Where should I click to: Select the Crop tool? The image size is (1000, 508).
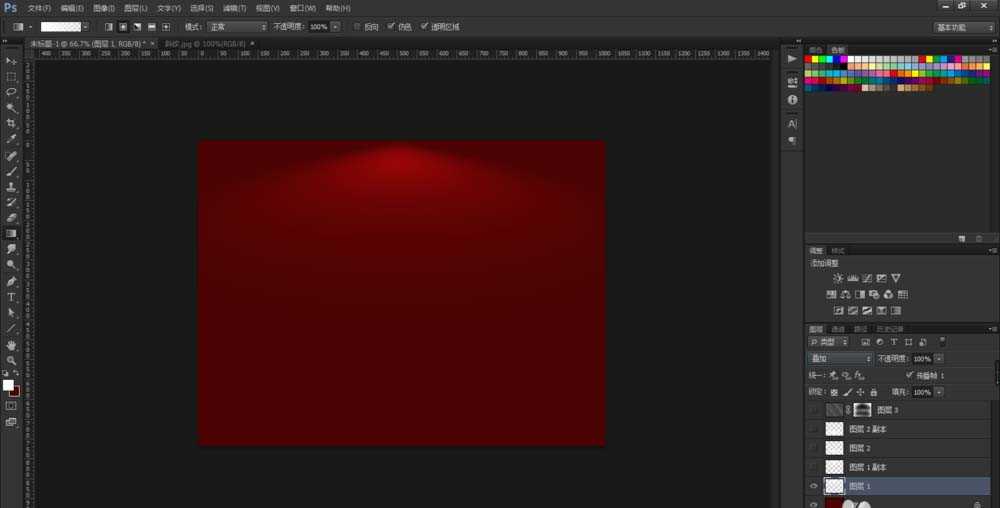11,123
